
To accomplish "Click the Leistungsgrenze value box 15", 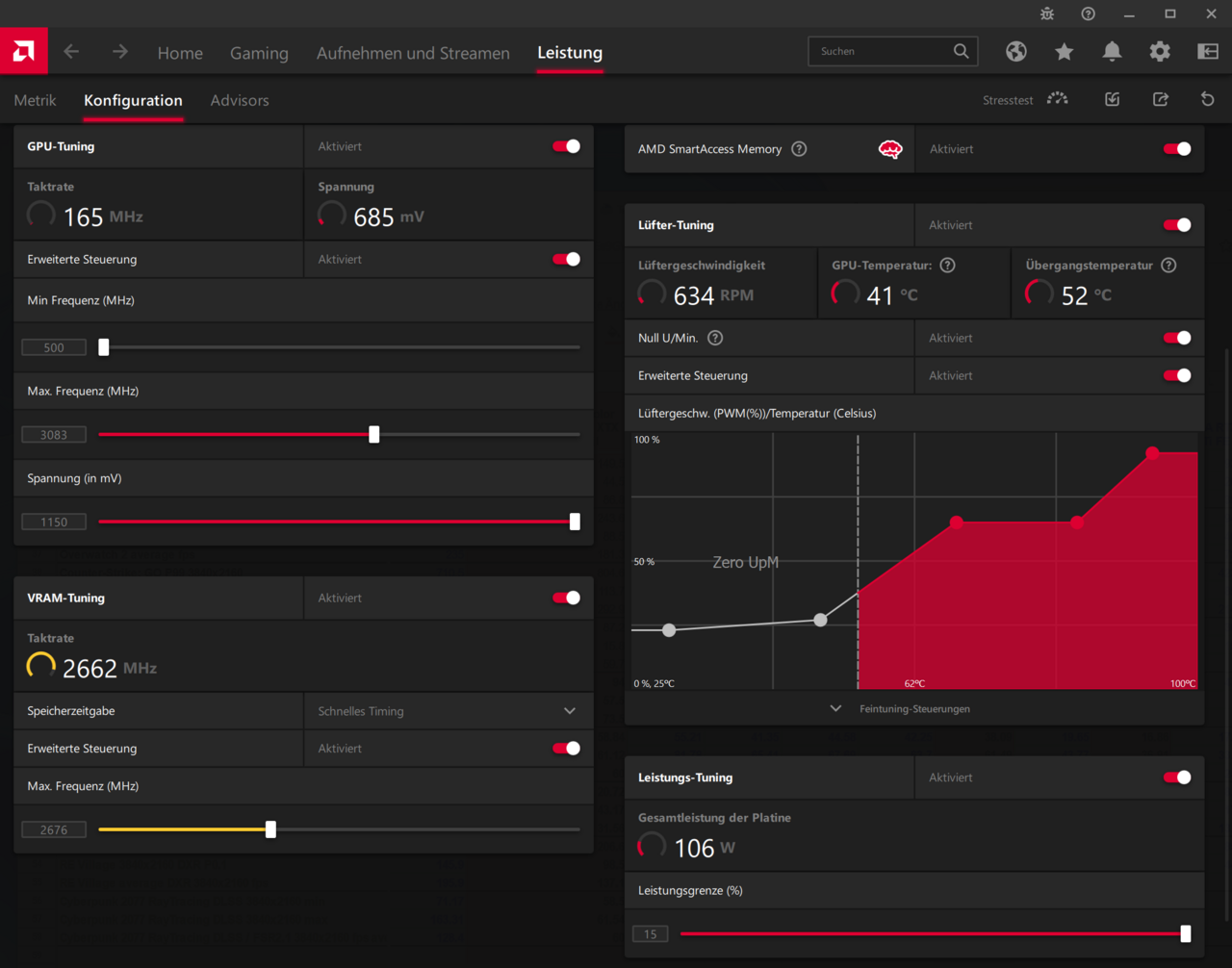I will (651, 933).
